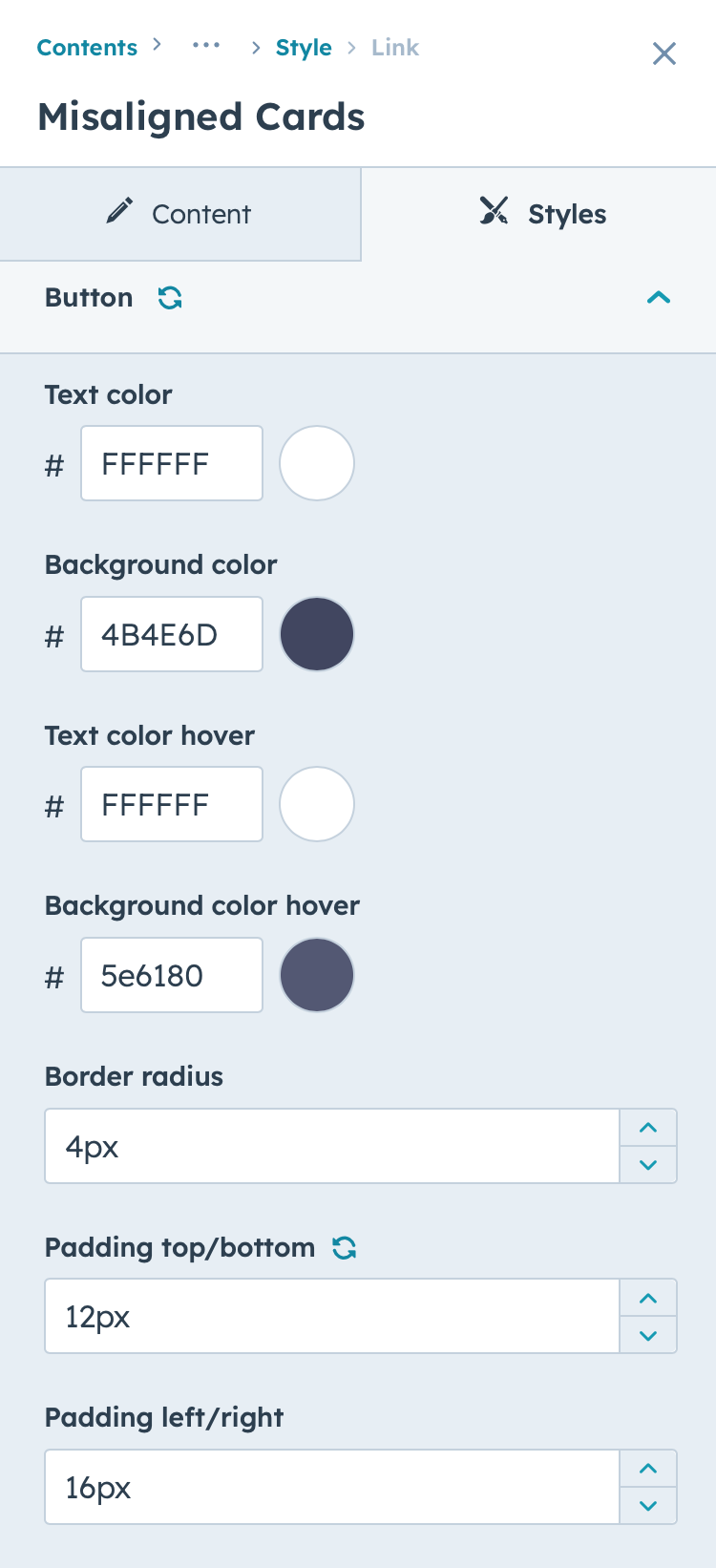Open the Style breadcrumb link
The width and height of the screenshot is (716, 1568).
coord(304,47)
